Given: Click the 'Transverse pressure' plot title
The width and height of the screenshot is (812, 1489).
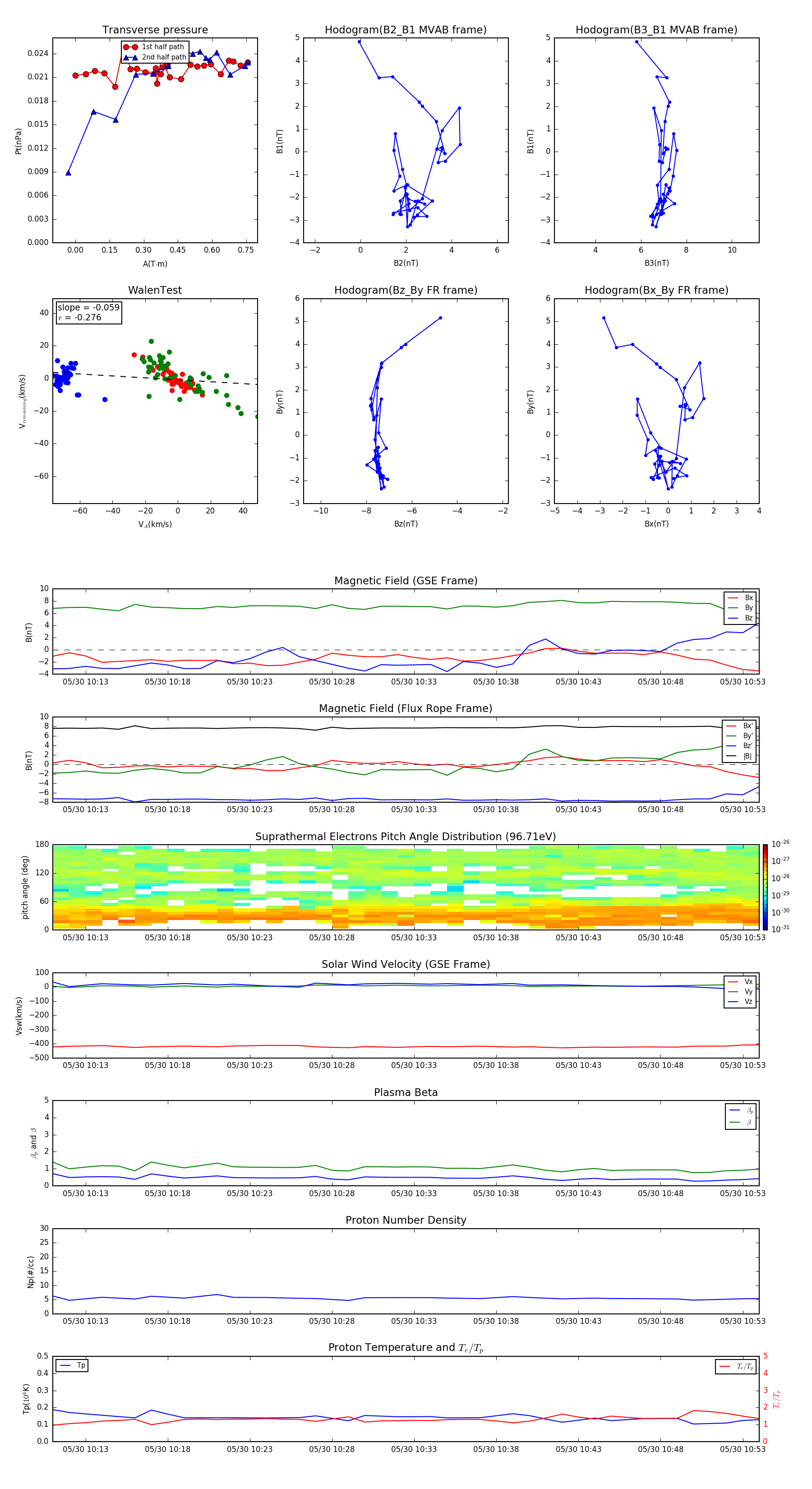Looking at the screenshot, I should point(155,29).
